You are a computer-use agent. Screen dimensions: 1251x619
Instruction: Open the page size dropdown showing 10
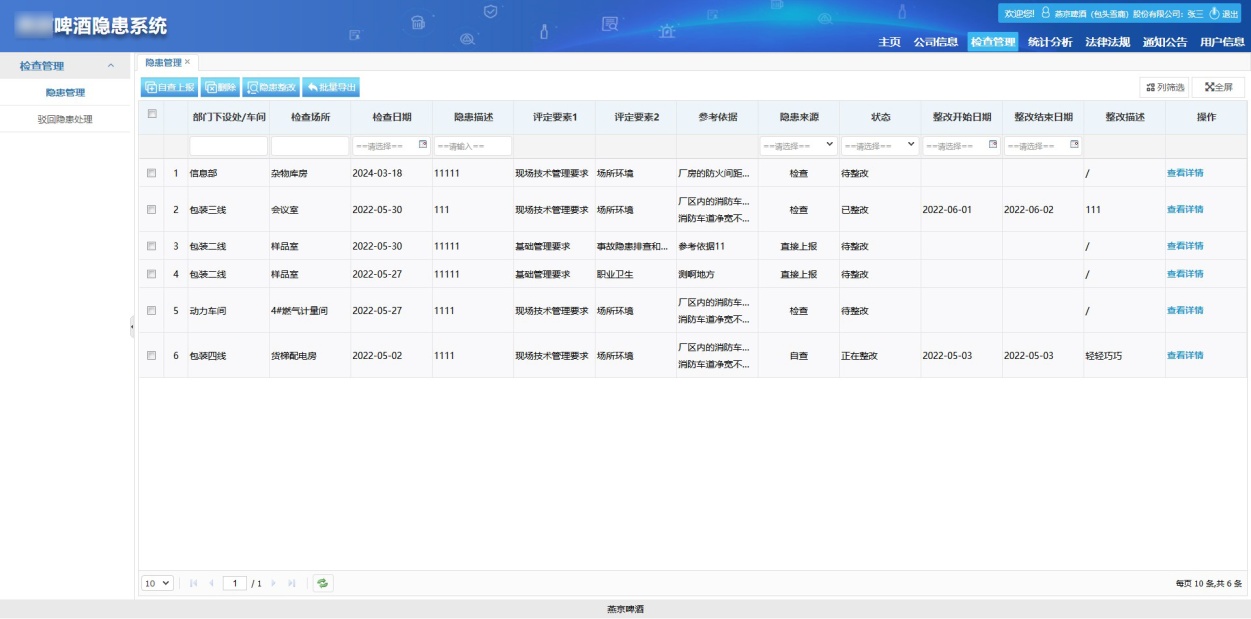point(157,582)
